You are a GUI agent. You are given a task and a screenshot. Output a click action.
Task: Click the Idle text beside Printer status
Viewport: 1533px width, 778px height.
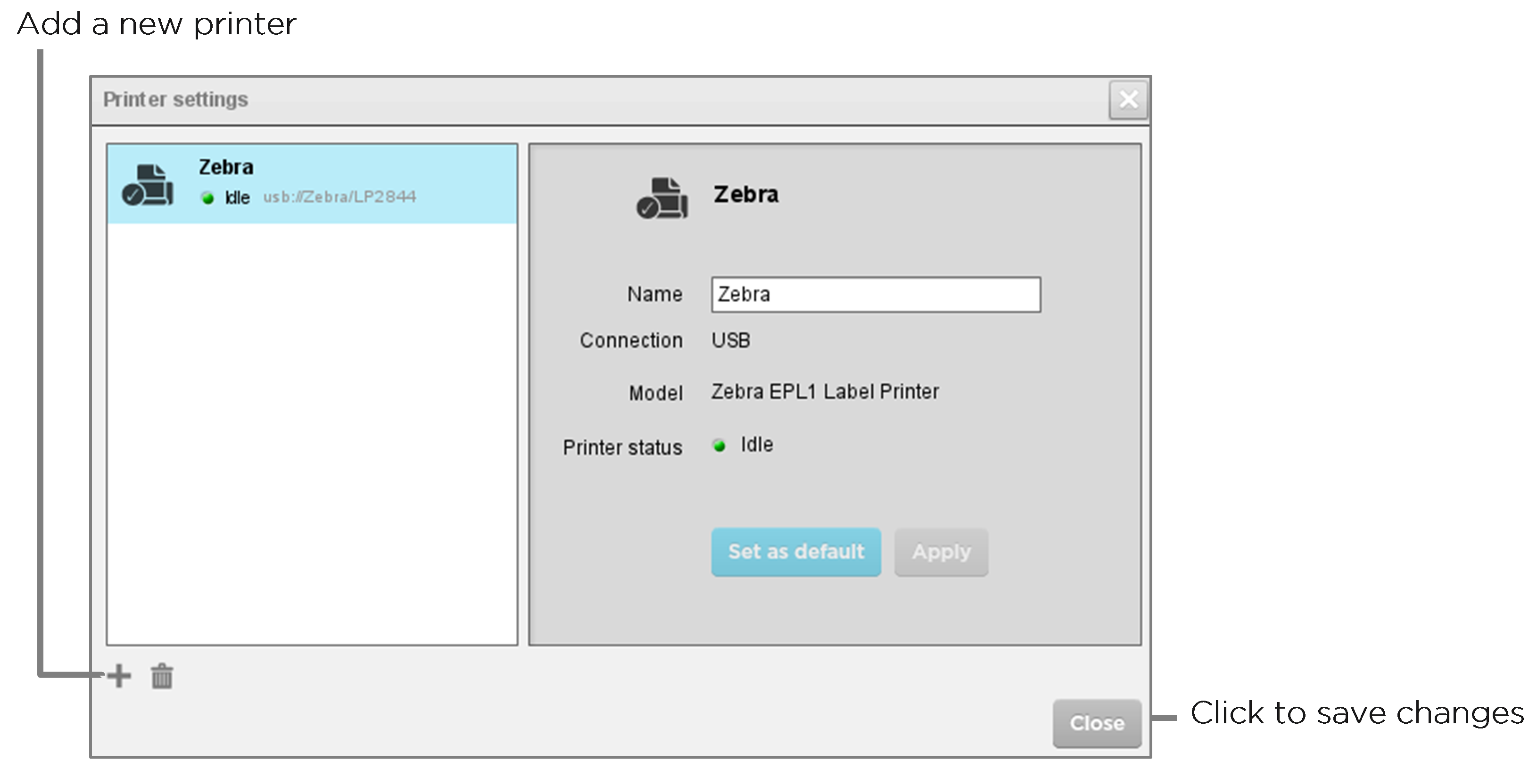click(x=758, y=444)
